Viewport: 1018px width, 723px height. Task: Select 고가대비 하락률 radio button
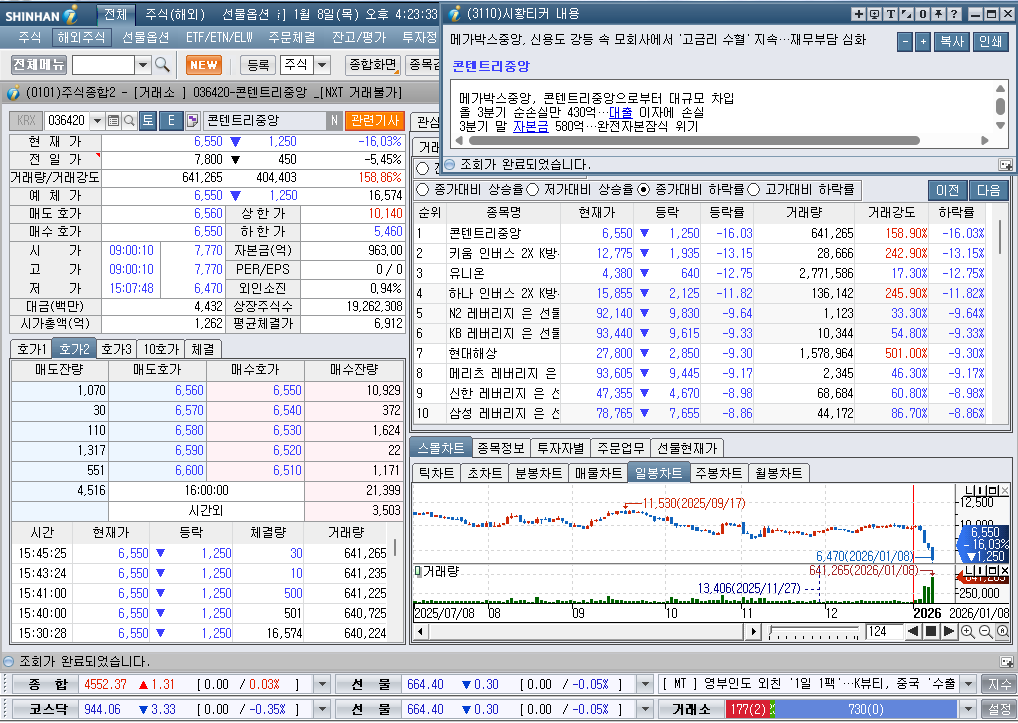tap(754, 190)
